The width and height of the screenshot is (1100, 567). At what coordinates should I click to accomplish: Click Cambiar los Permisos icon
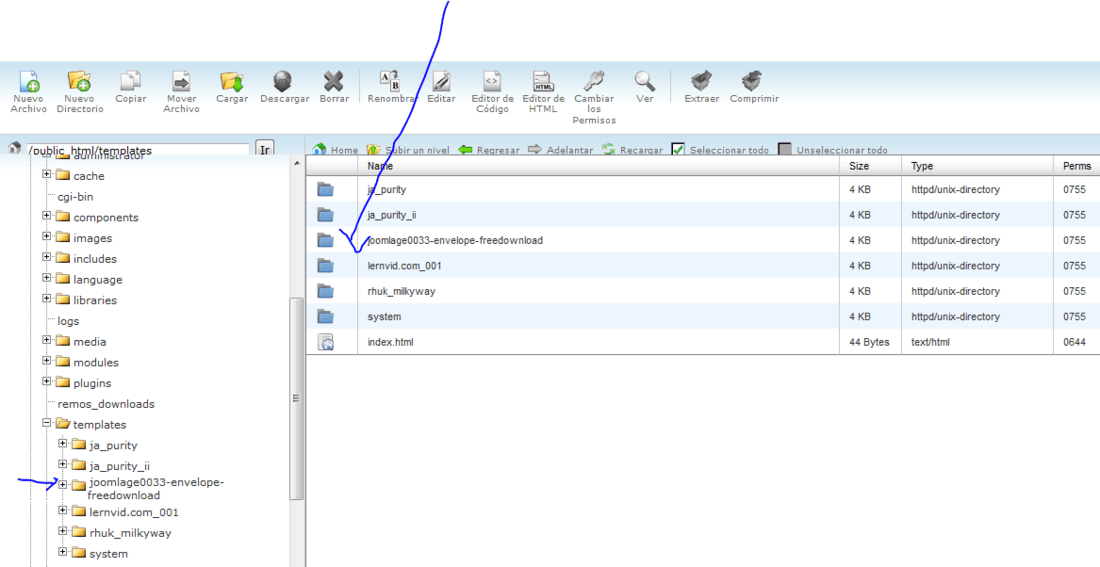(594, 81)
